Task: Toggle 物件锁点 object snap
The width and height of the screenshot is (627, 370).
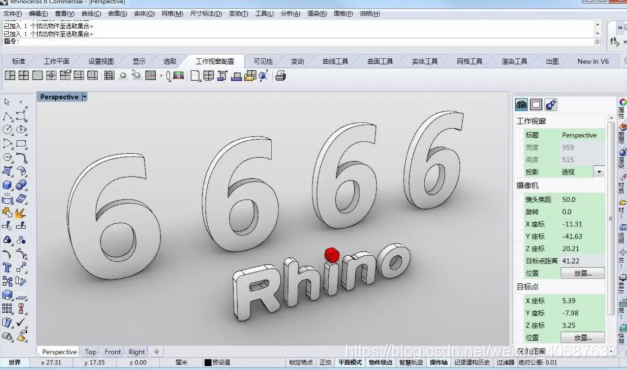Action: pos(380,362)
